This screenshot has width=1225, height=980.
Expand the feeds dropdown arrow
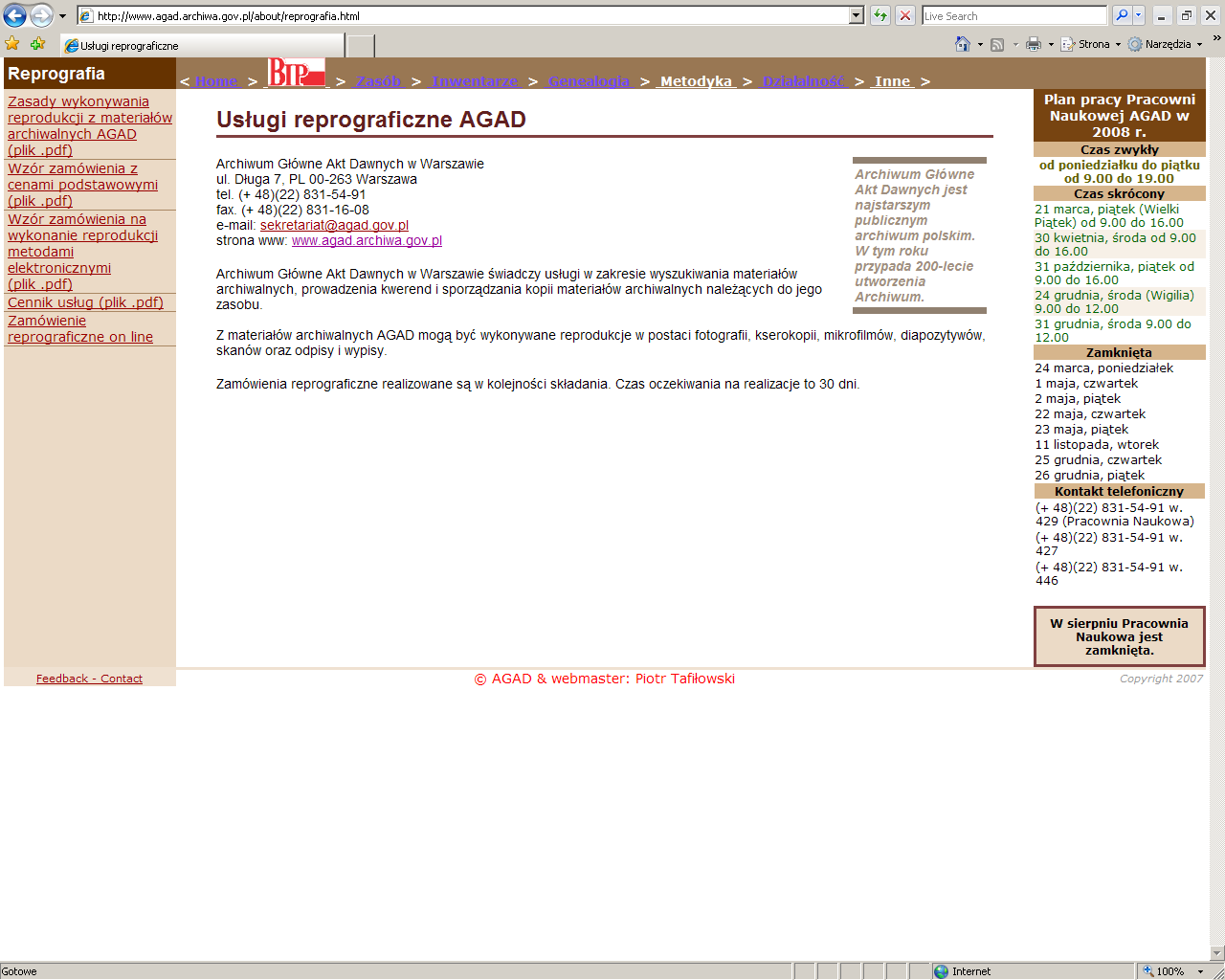(x=1014, y=45)
